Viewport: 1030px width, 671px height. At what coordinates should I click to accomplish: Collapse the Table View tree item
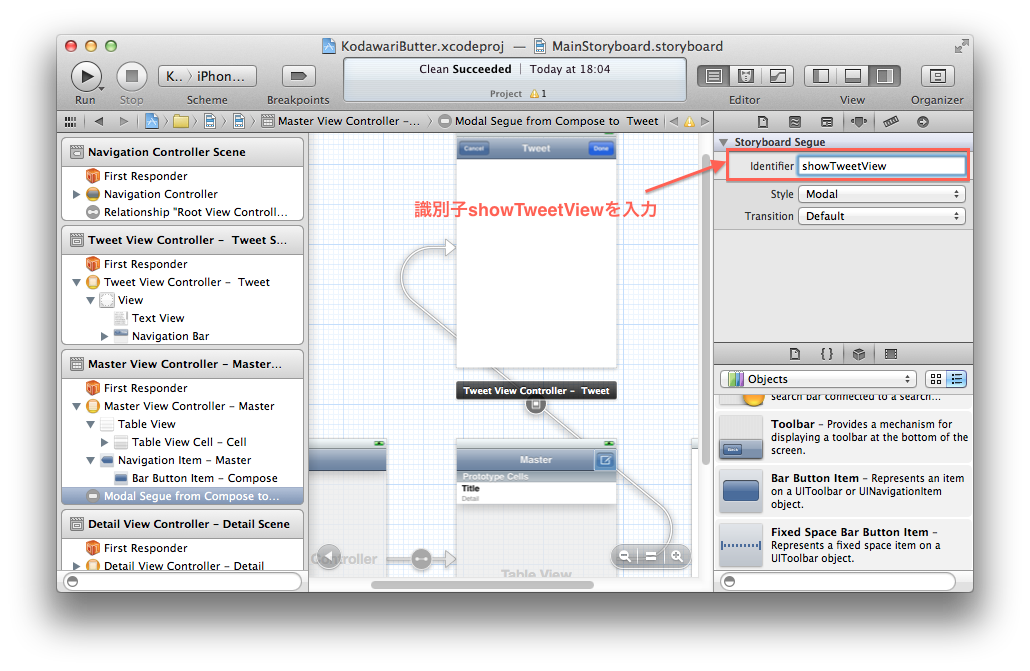tap(90, 425)
